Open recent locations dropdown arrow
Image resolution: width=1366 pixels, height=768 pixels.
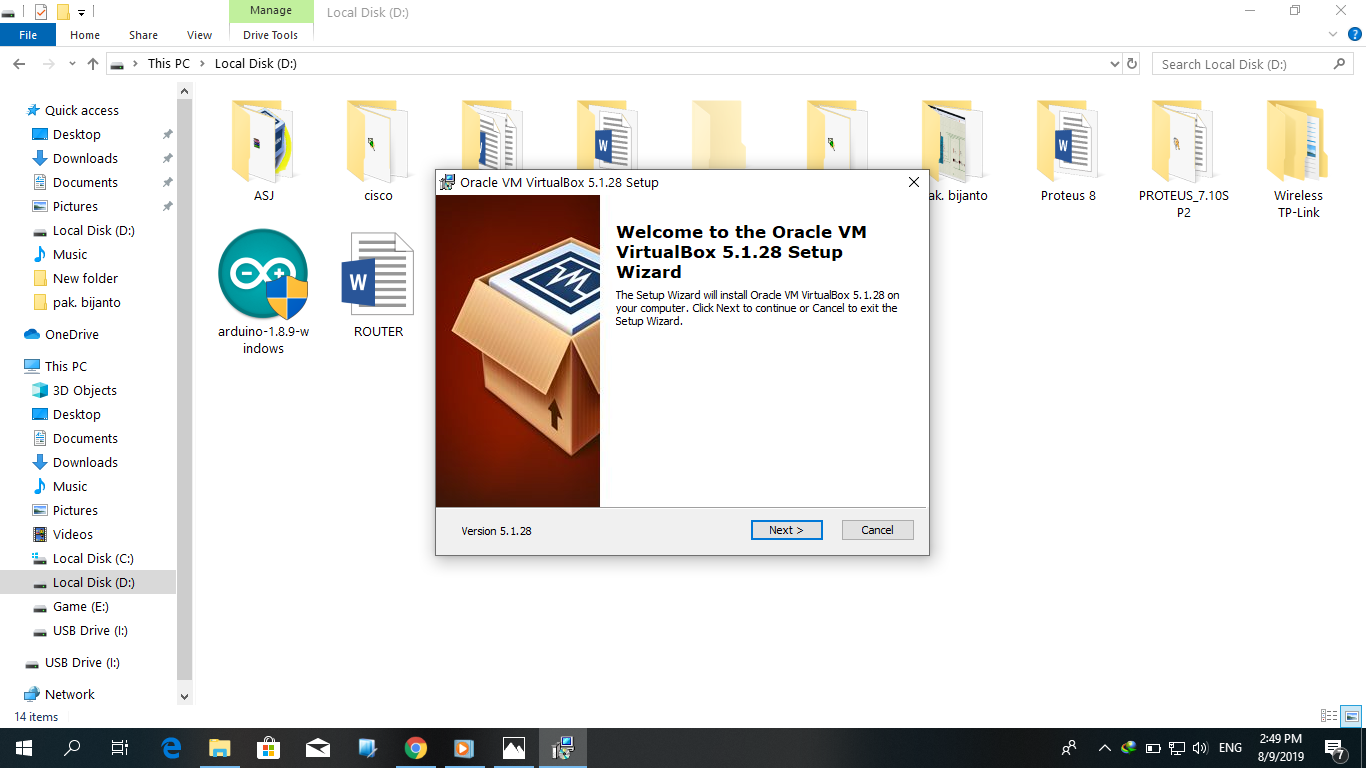72,64
